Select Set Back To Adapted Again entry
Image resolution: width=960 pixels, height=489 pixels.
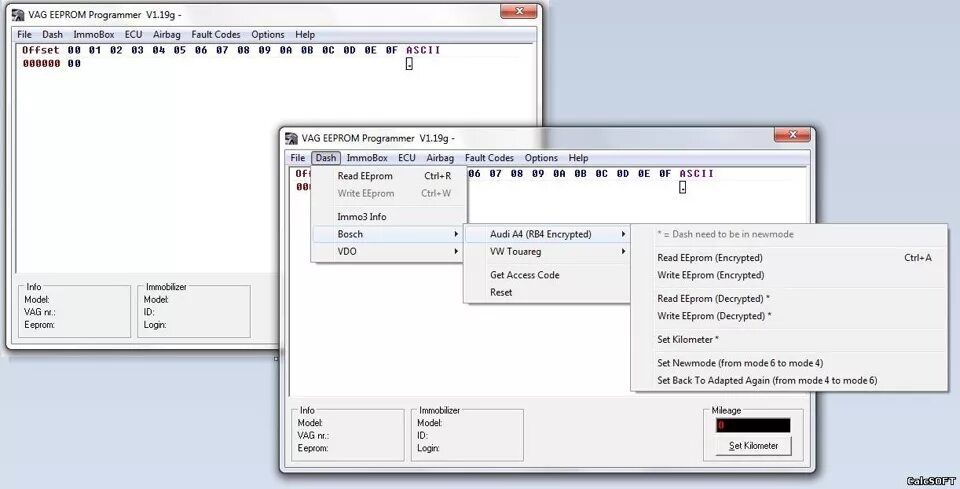point(790,380)
